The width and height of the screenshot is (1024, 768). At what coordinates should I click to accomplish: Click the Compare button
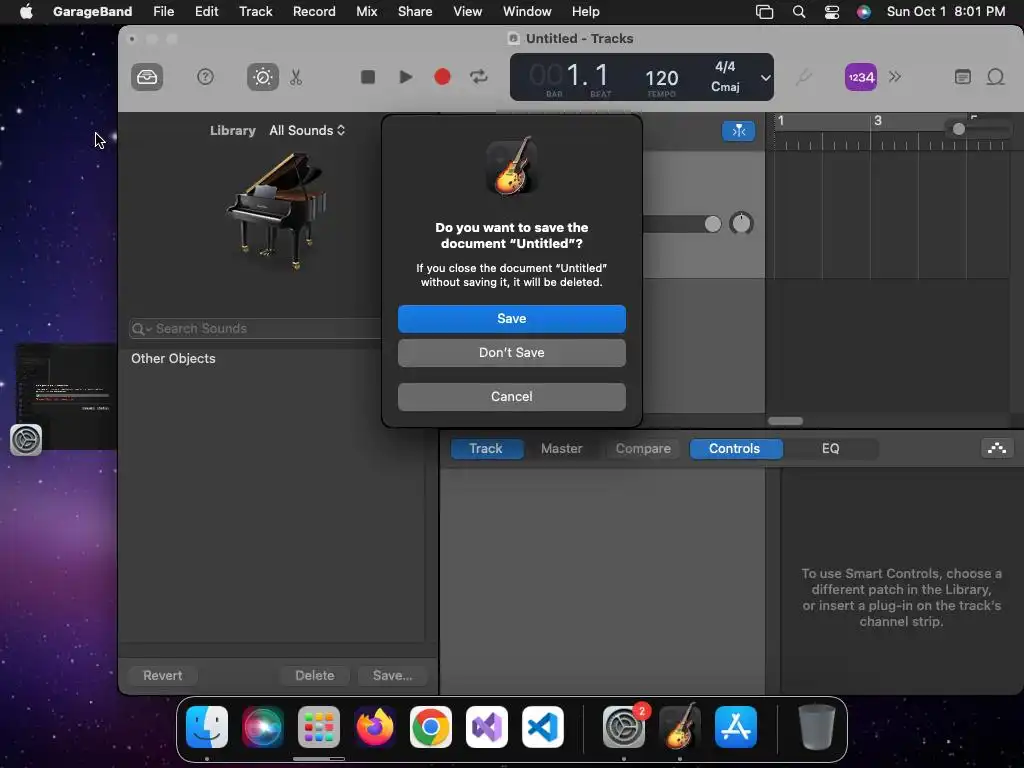click(x=643, y=449)
